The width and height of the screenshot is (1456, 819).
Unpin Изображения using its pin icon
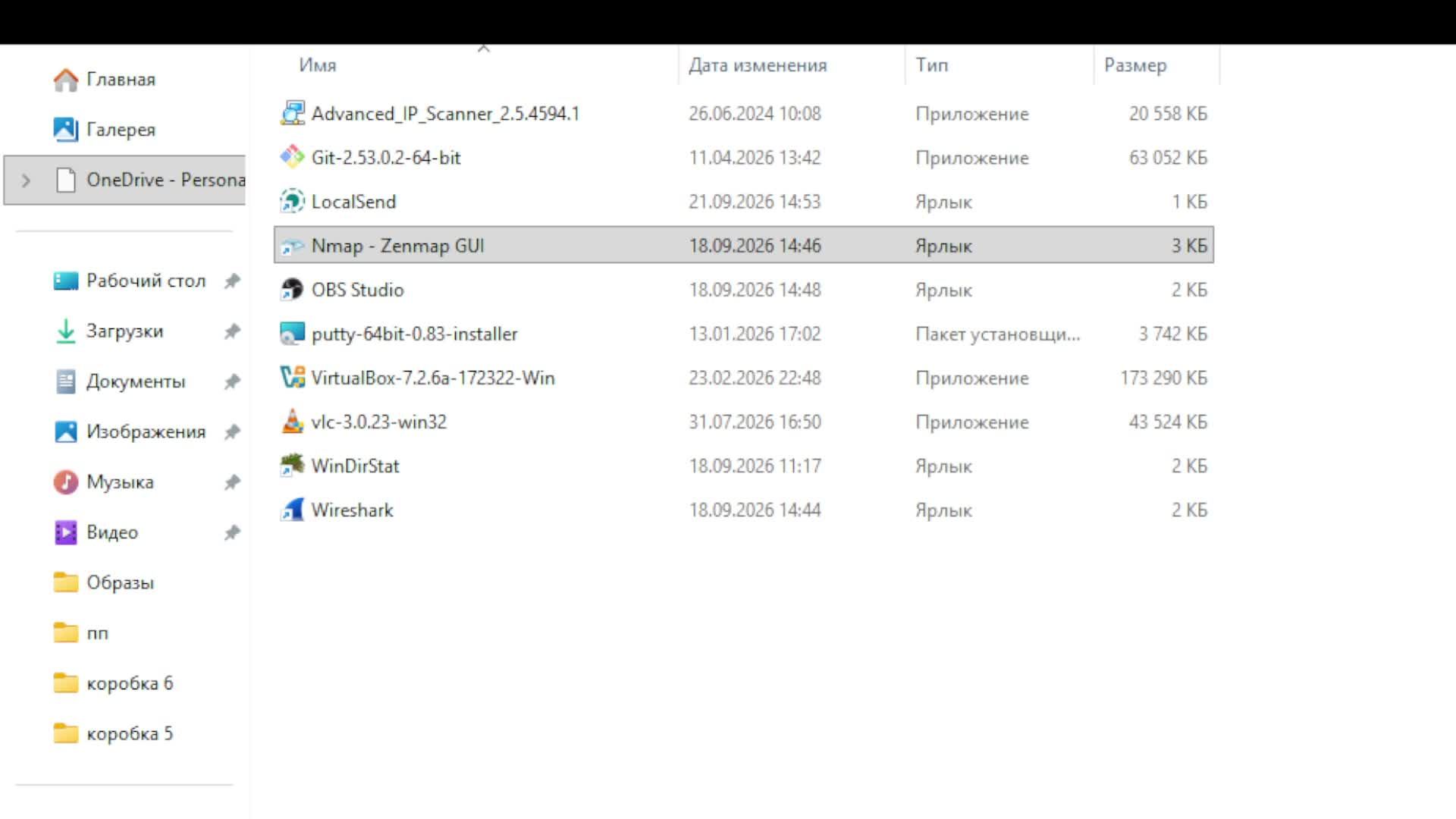[232, 432]
